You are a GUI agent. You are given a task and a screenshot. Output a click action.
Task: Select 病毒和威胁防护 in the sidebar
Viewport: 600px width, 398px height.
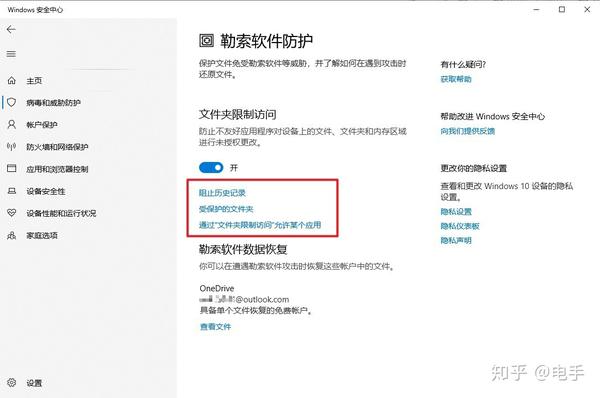[x=53, y=103]
